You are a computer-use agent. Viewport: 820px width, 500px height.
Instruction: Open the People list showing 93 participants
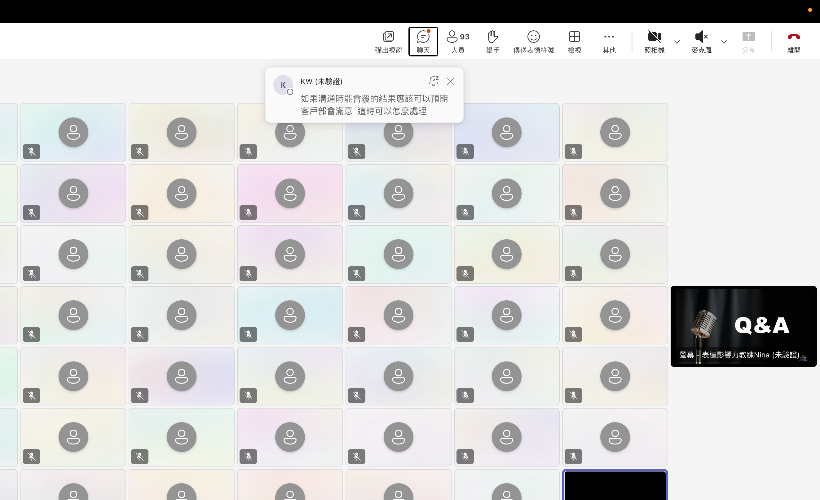457,40
